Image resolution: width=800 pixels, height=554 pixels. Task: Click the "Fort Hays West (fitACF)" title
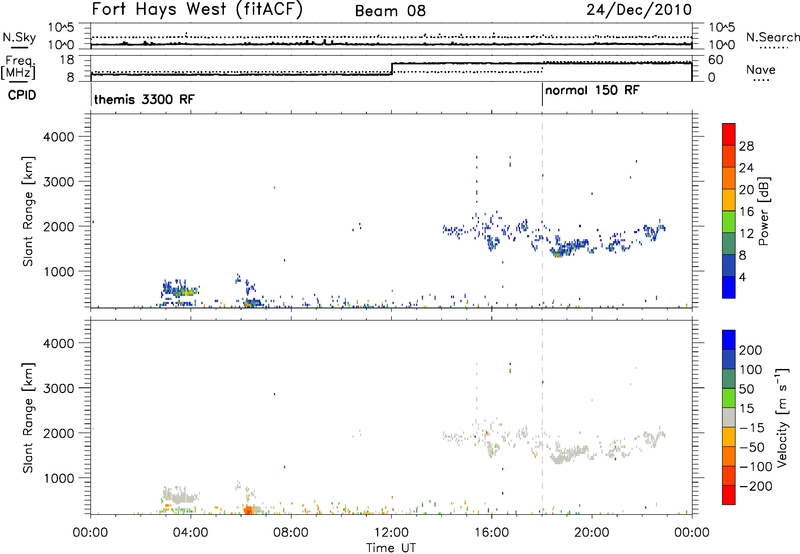point(197,10)
